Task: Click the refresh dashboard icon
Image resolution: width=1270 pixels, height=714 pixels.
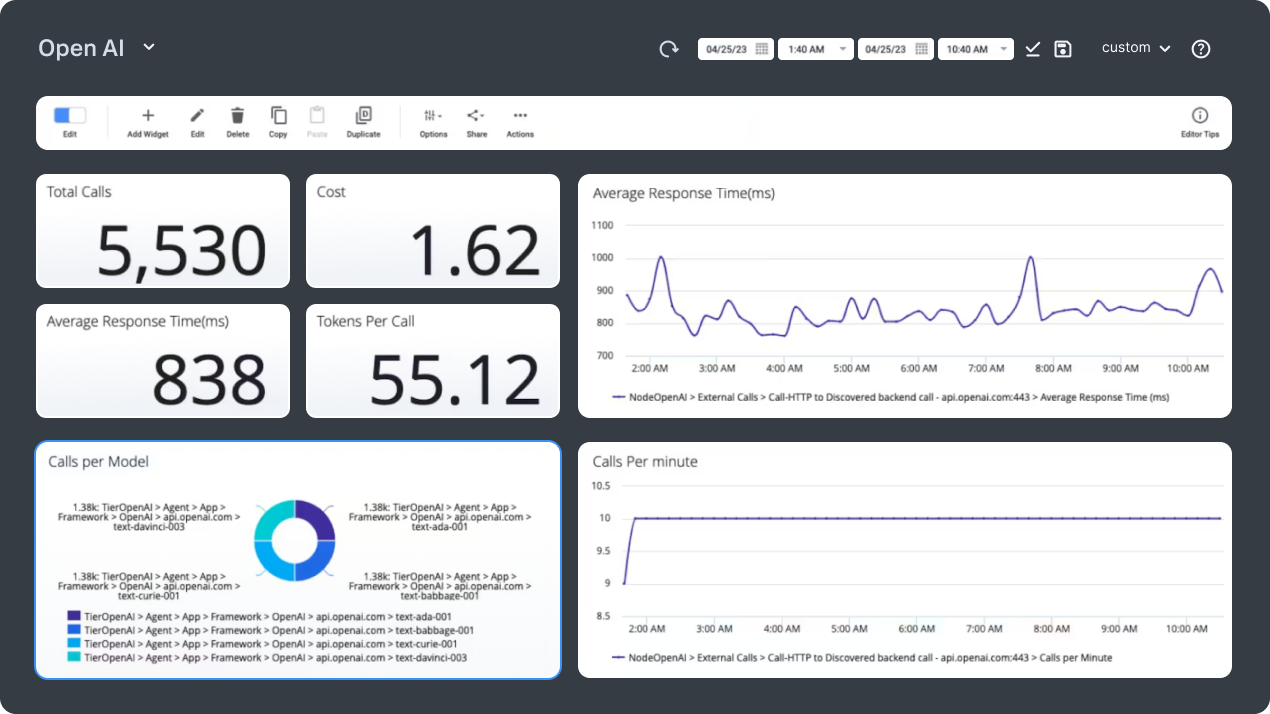Action: pos(668,48)
